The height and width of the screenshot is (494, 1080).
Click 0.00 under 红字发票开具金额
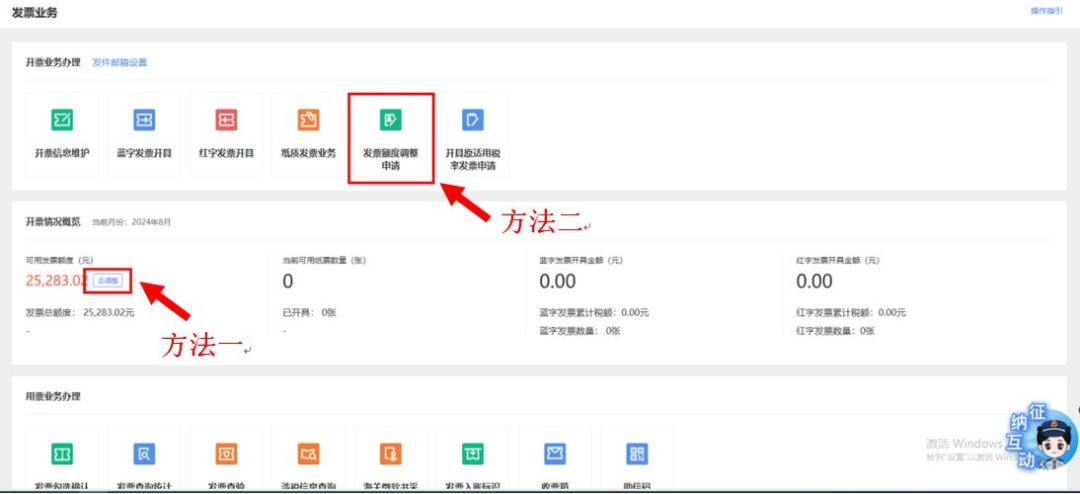point(815,281)
